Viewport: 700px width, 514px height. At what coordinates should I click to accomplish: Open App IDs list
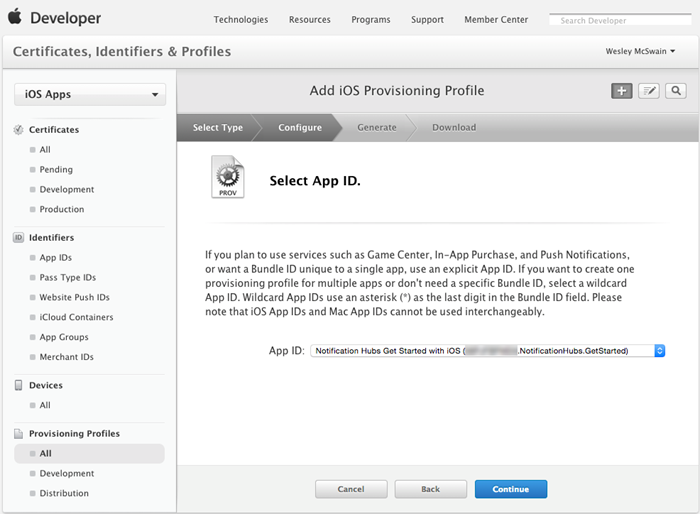56,257
